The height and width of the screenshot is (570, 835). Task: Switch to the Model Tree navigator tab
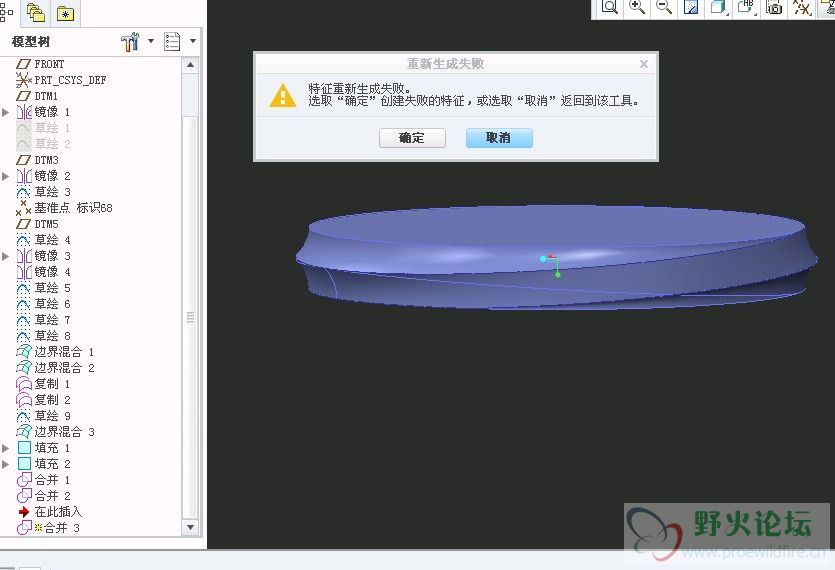tap(6, 12)
